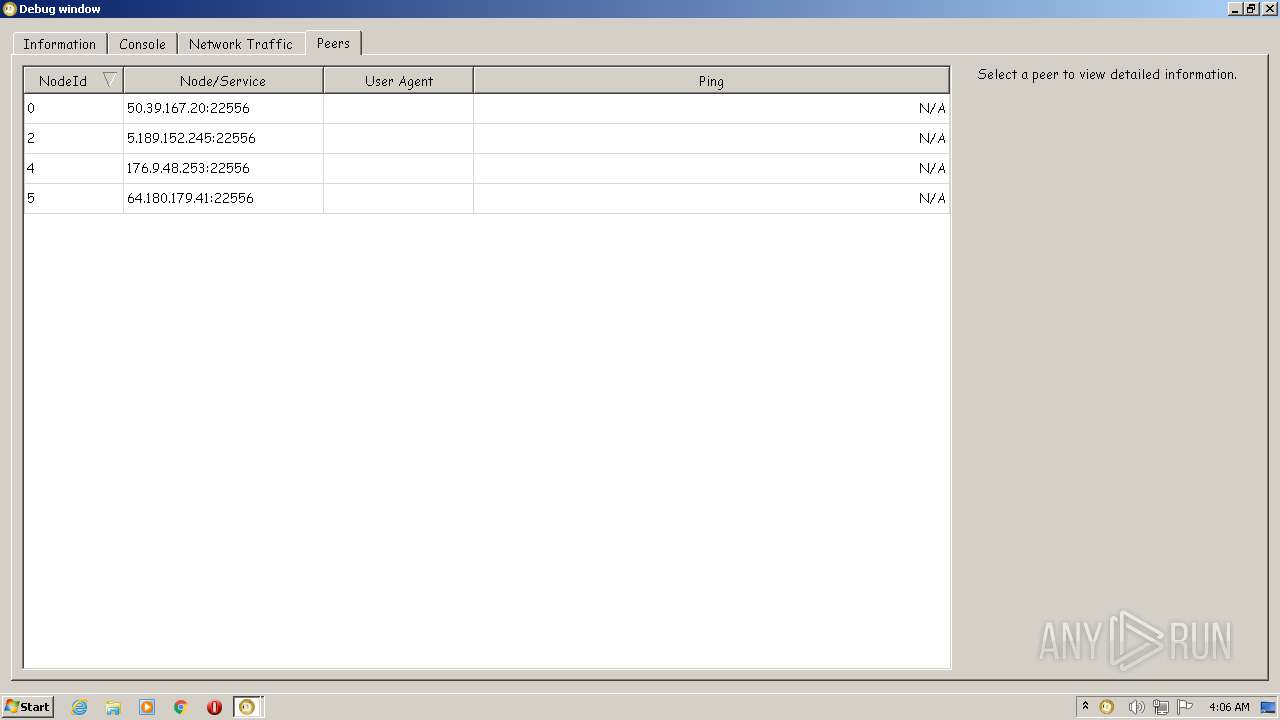Switch to the Information tab
1280x720 pixels.
point(60,44)
